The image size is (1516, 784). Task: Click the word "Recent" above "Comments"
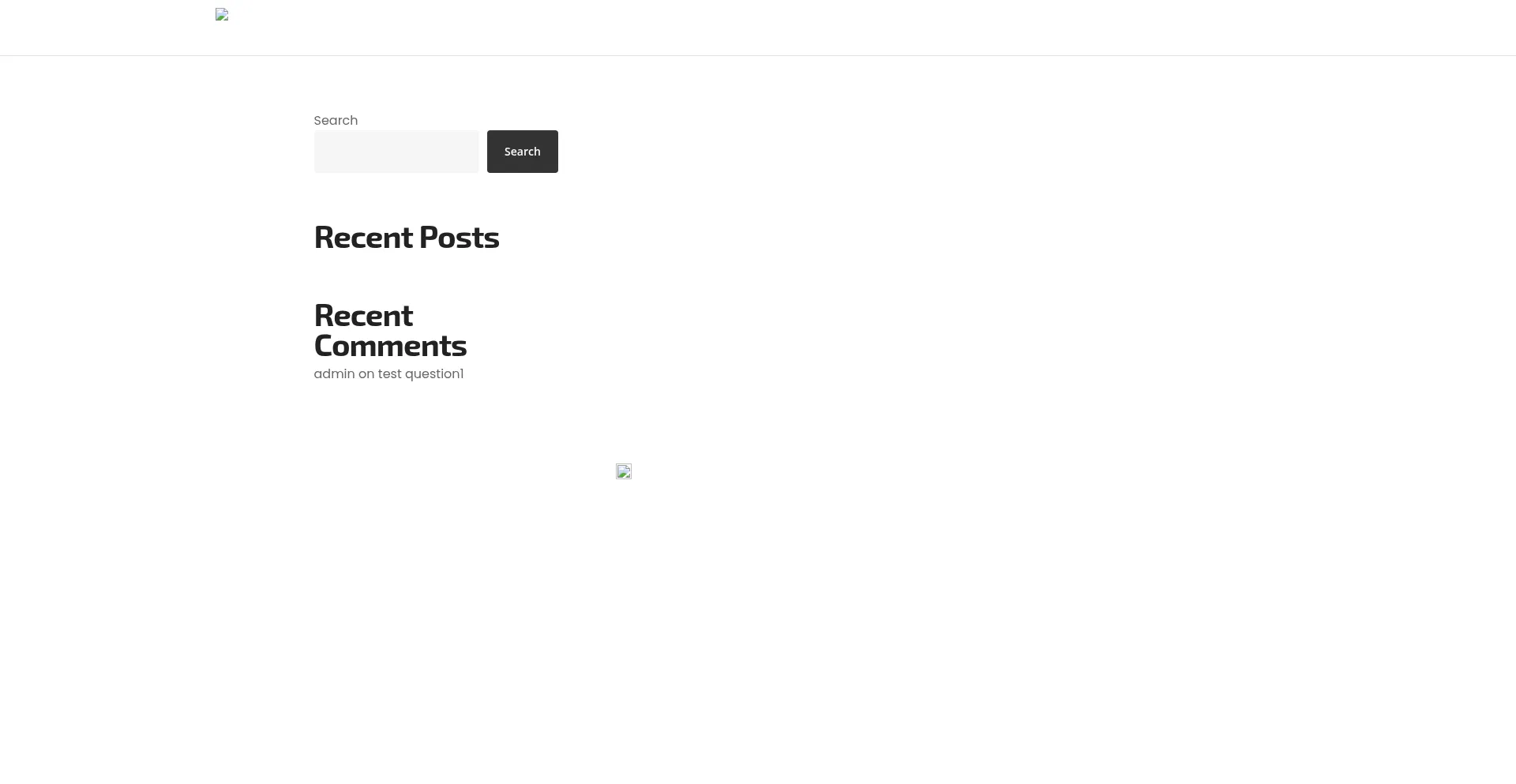(363, 316)
